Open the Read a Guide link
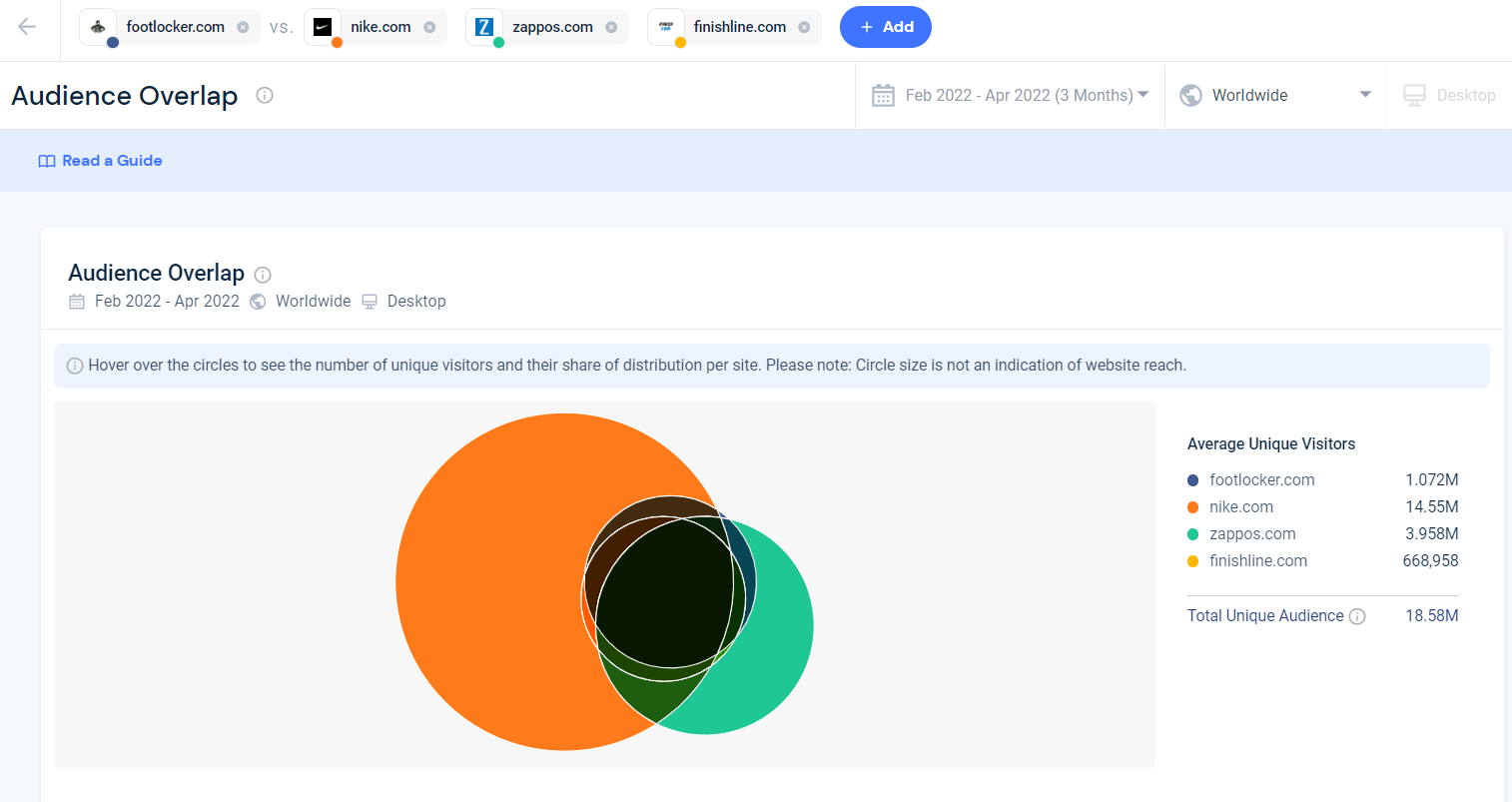Viewport: 1512px width, 802px height. point(100,161)
